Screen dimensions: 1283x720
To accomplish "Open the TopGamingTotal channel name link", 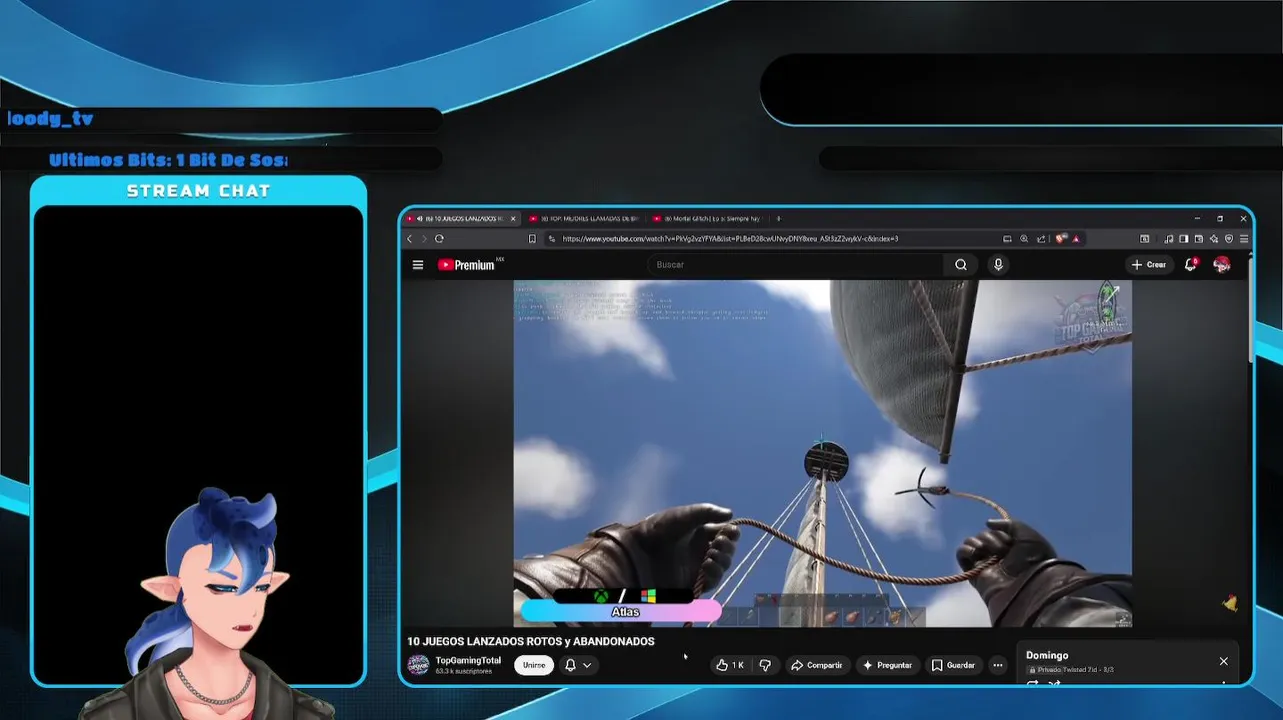I will tap(468, 661).
